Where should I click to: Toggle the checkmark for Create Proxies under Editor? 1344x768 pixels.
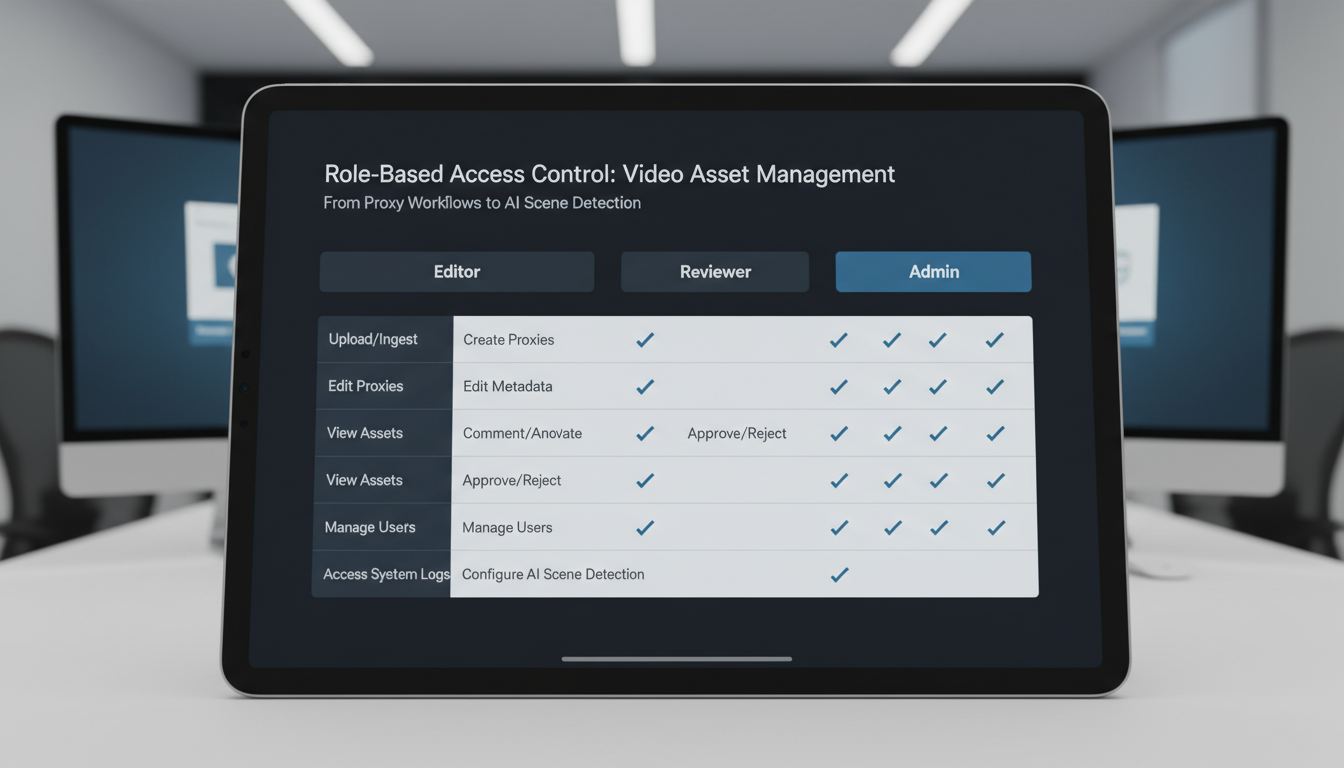point(645,339)
